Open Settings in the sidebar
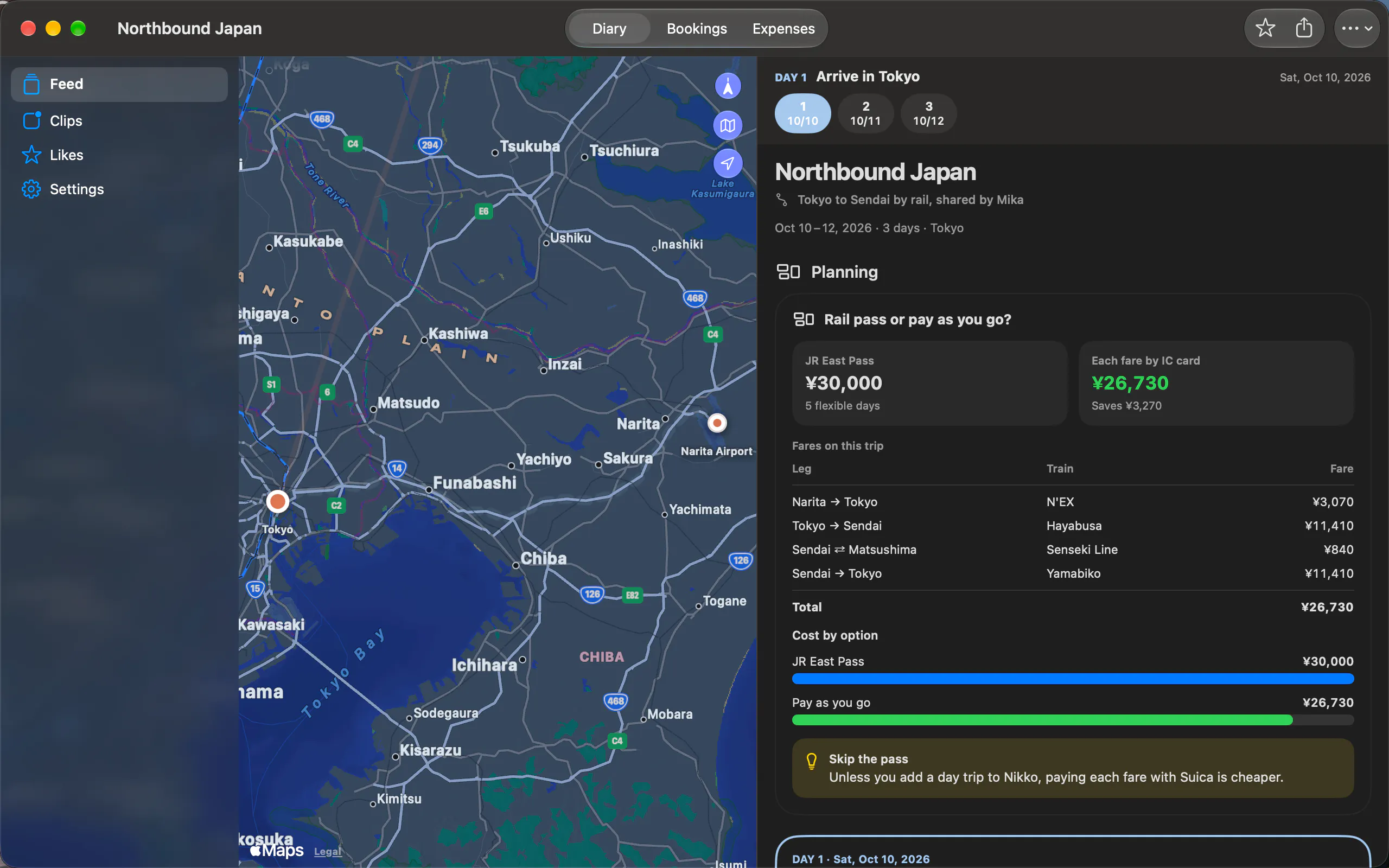The width and height of the screenshot is (1389, 868). (x=119, y=189)
